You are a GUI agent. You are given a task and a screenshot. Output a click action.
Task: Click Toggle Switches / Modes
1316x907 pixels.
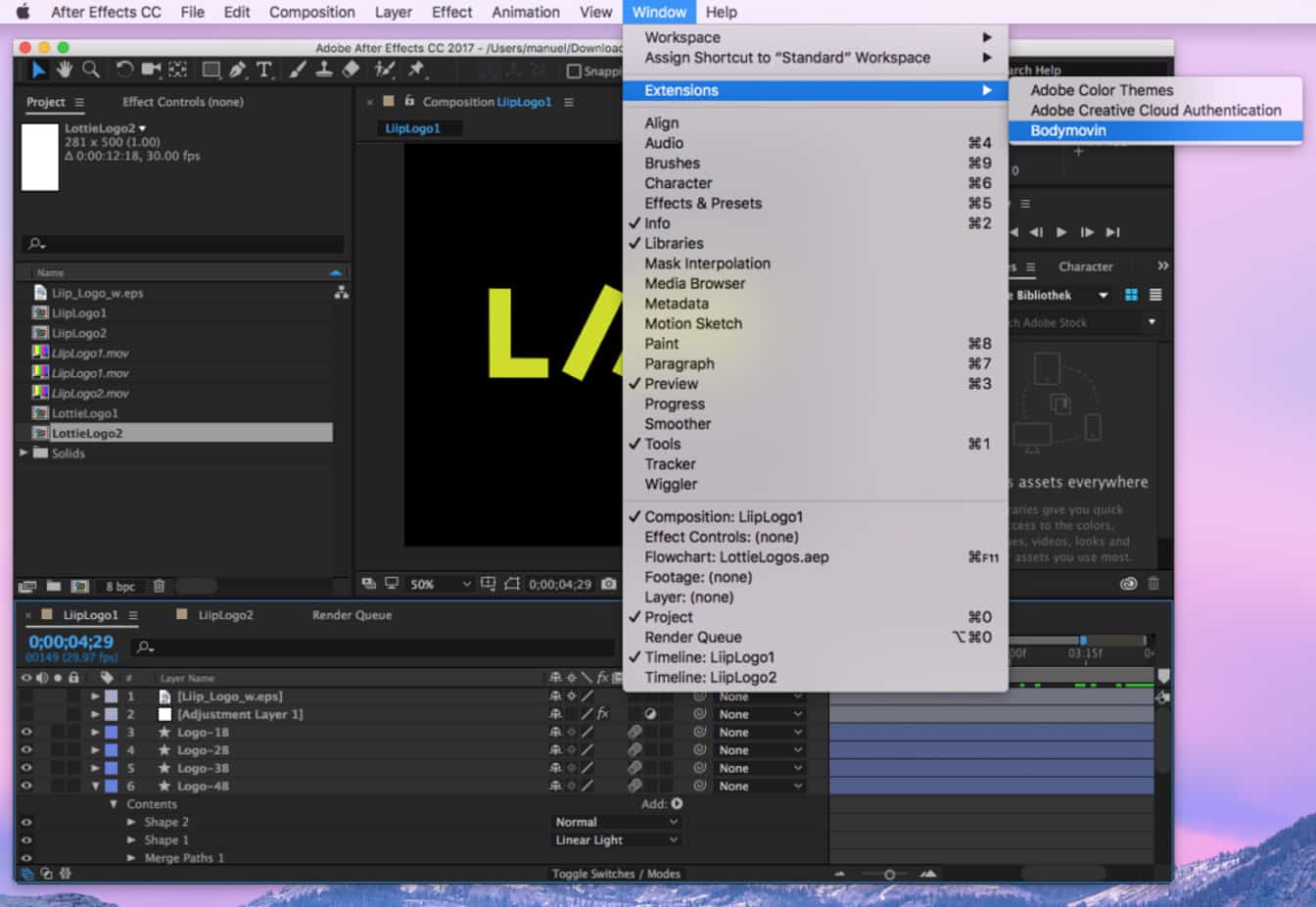(x=616, y=873)
